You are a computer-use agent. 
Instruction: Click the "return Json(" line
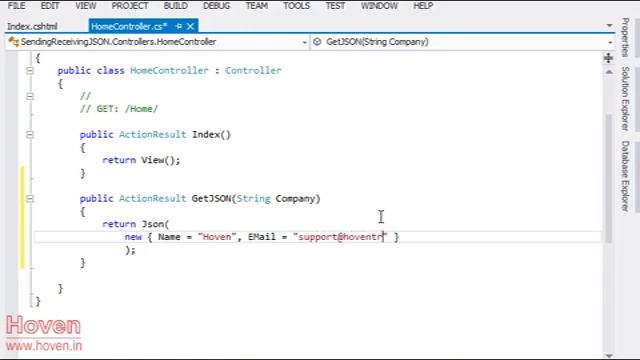pyautogui.click(x=136, y=224)
